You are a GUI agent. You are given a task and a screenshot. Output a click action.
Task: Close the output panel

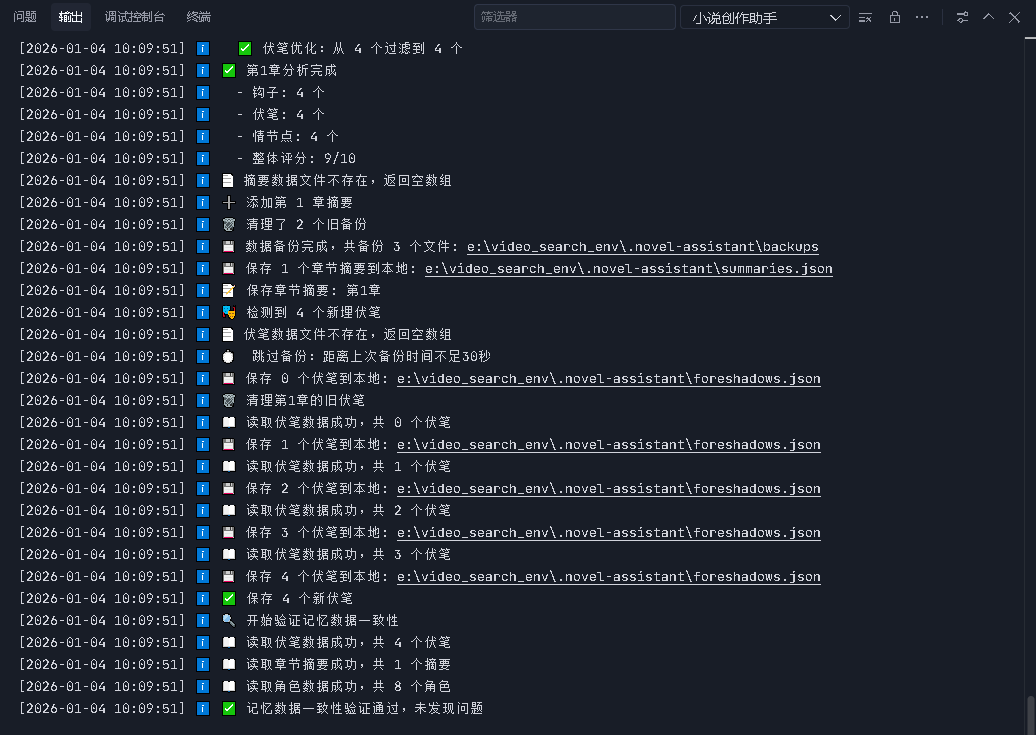point(1015,17)
